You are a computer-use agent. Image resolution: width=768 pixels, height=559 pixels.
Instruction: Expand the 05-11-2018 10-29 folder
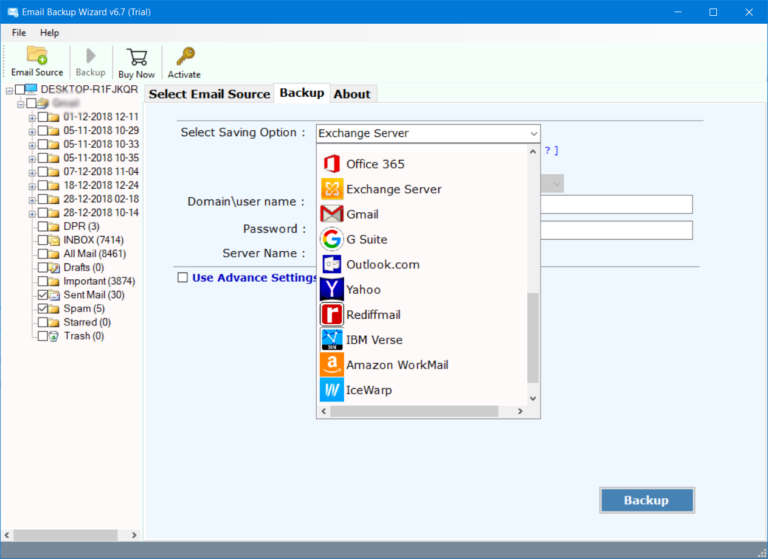click(x=32, y=132)
